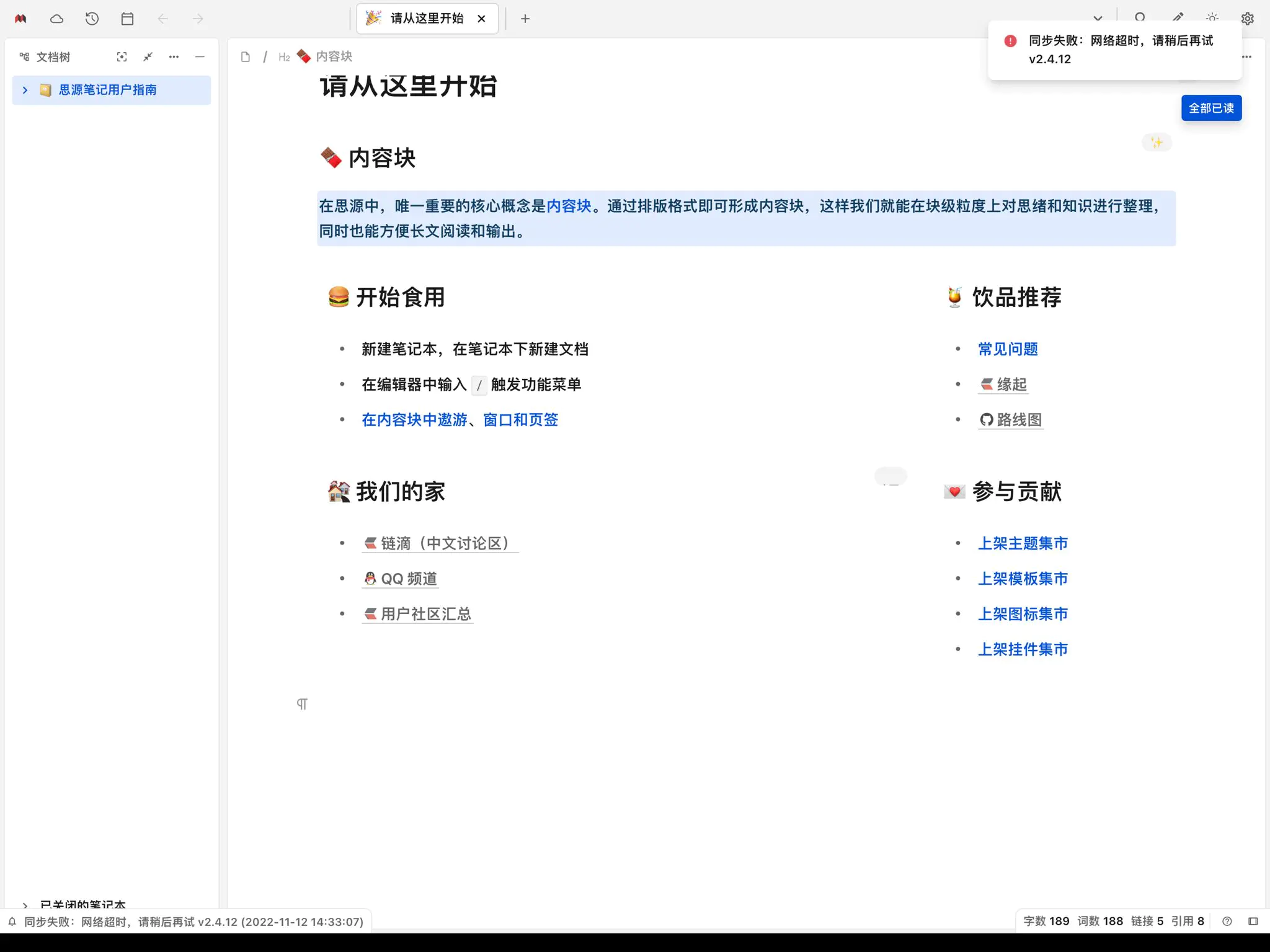Image resolution: width=1270 pixels, height=952 pixels.
Task: Minimize the document tree panel
Action: coord(200,57)
